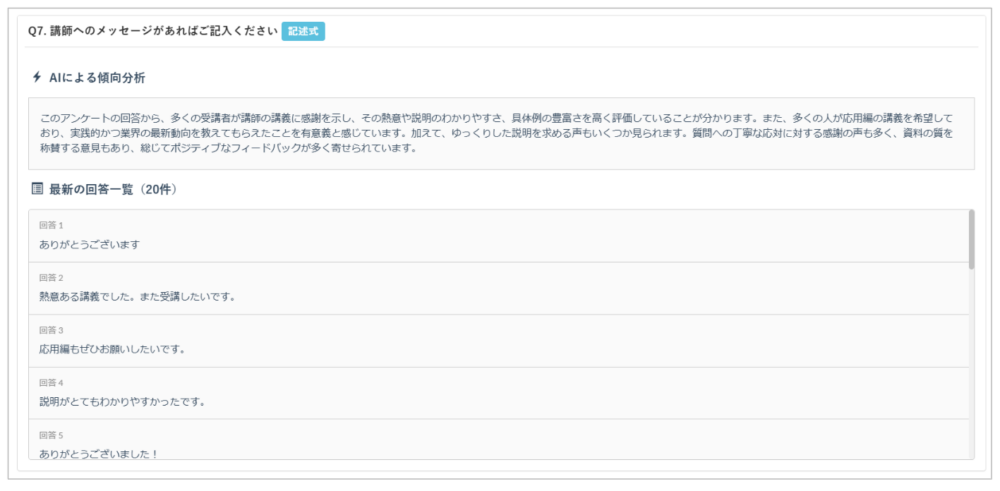Click the list icon beside 最新の回答一覧
Viewport: 1000px width, 491px height.
tap(37, 188)
